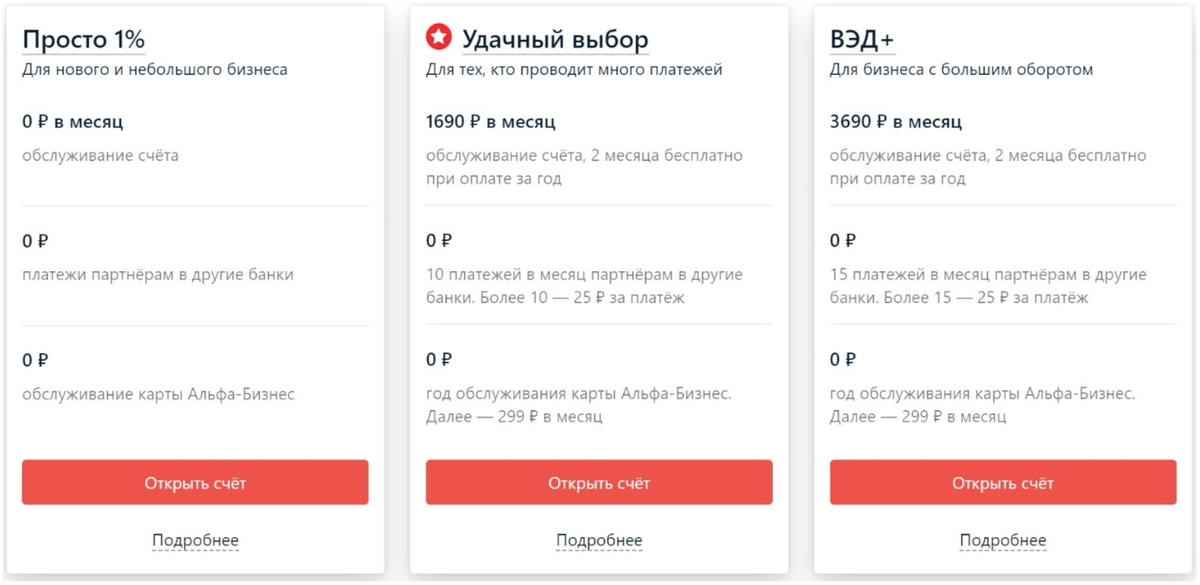The image size is (1200, 585).
Task: Click the 15 платежей в месяц description
Action: [988, 287]
